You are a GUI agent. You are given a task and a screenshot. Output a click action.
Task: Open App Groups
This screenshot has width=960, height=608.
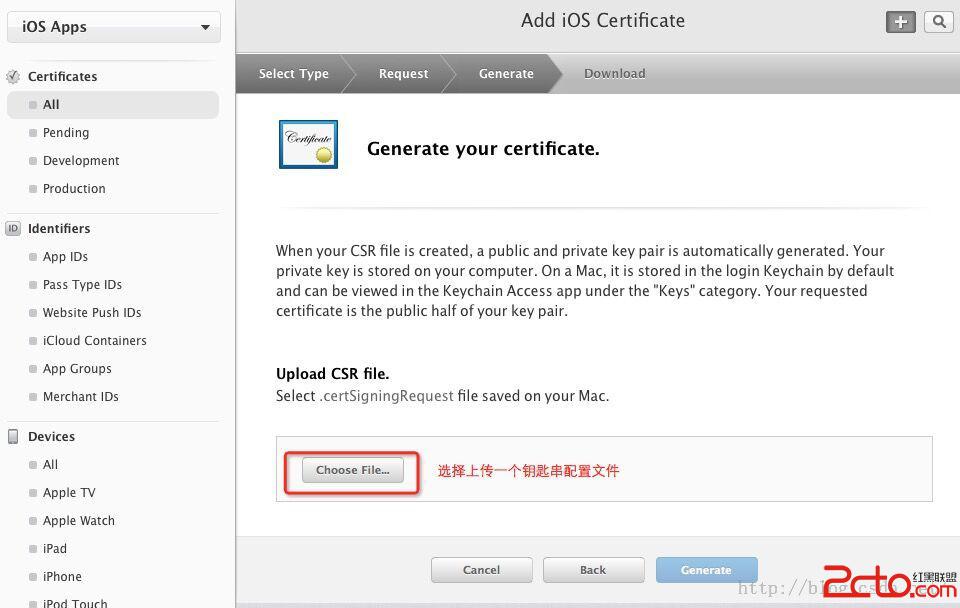point(77,369)
